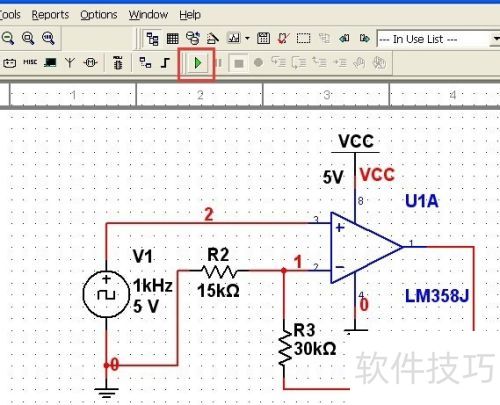The image size is (500, 405).
Task: Click Remove All Breakpoints icon
Action: tap(379, 63)
